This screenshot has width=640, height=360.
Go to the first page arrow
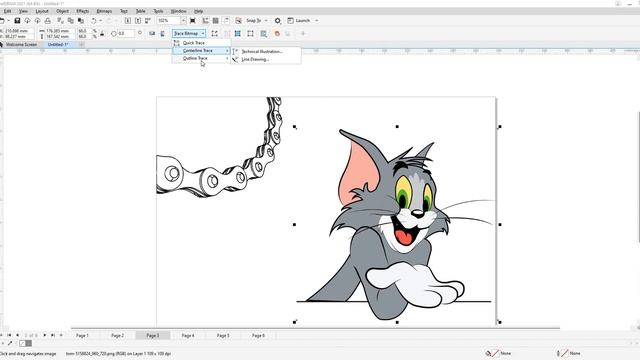9,335
